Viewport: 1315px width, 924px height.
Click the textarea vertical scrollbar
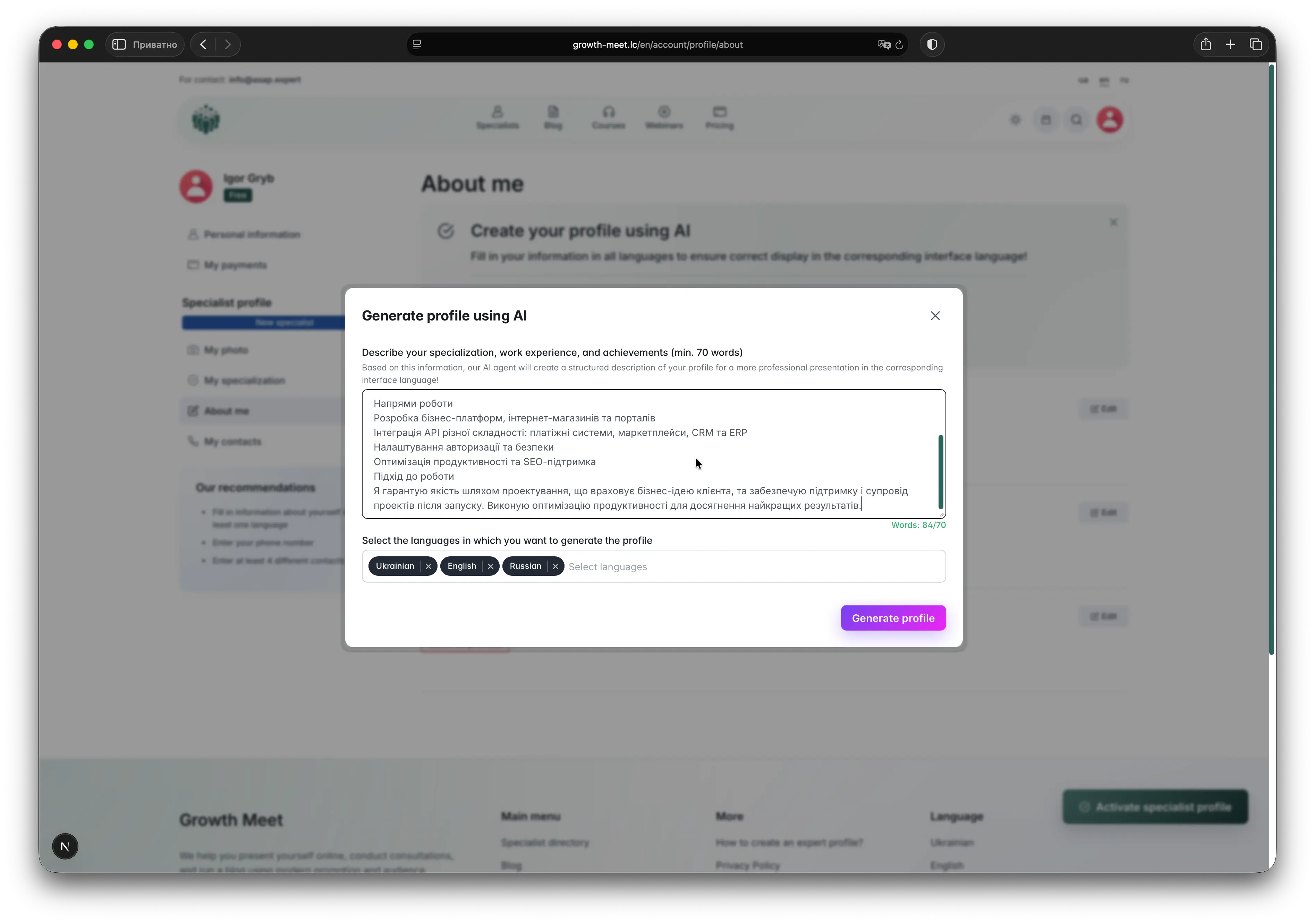[x=940, y=471]
